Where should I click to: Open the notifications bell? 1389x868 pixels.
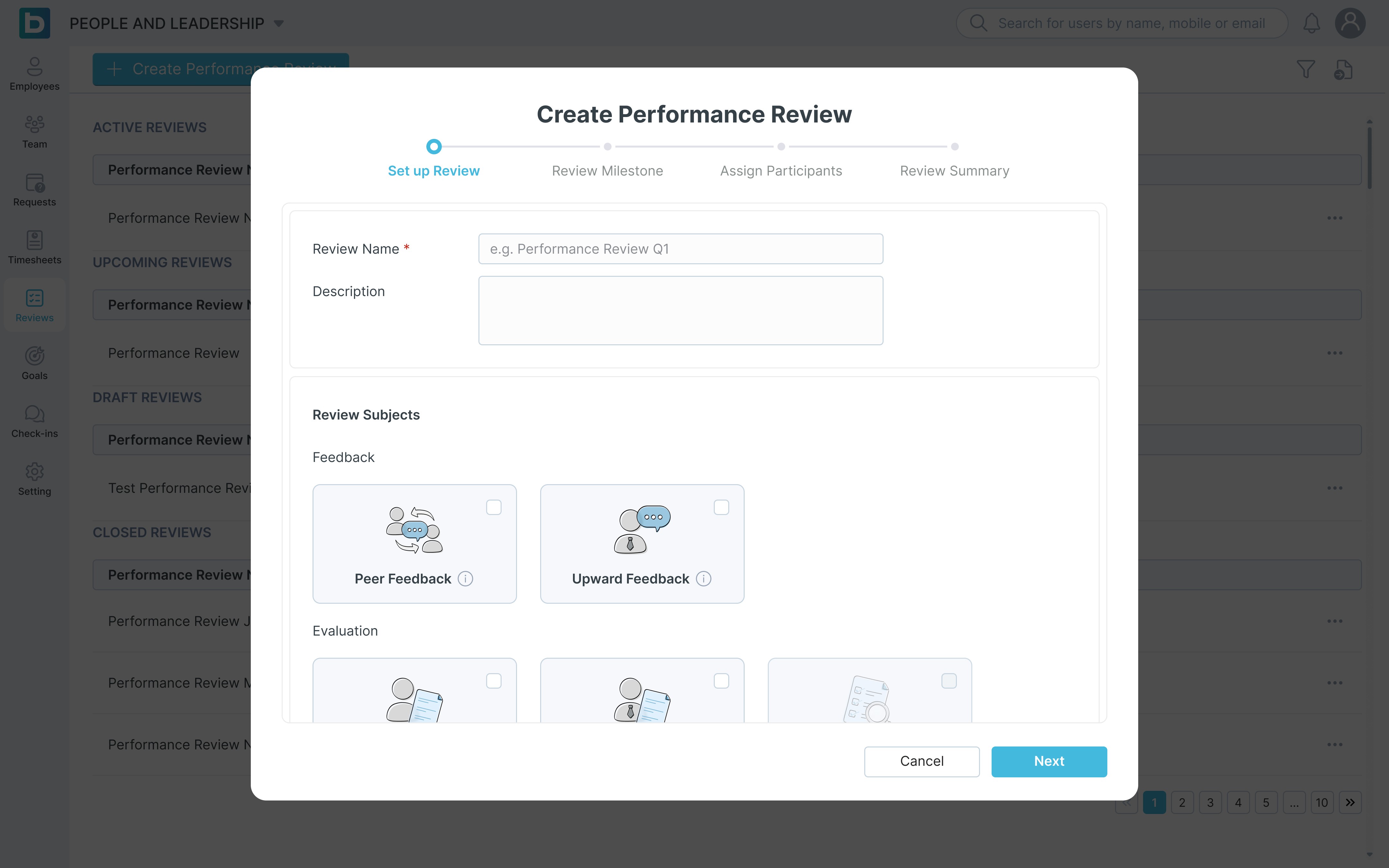tap(1312, 23)
